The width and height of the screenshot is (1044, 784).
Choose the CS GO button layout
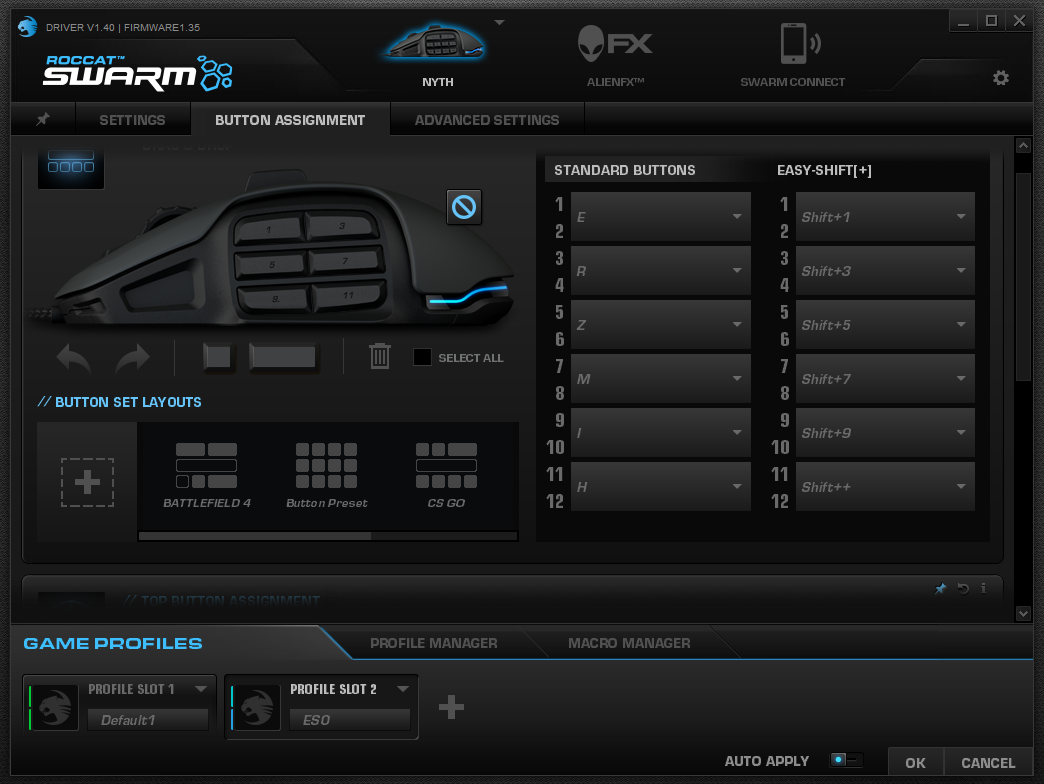446,475
